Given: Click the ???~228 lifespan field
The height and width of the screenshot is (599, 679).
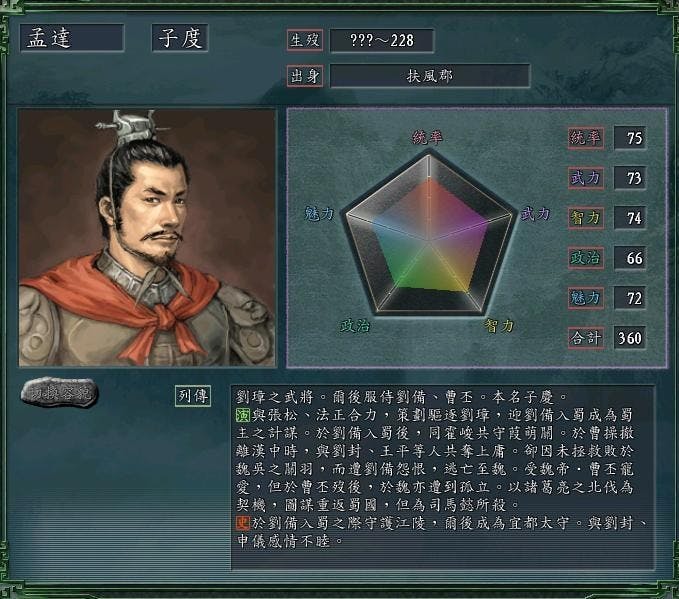Looking at the screenshot, I should (x=382, y=41).
